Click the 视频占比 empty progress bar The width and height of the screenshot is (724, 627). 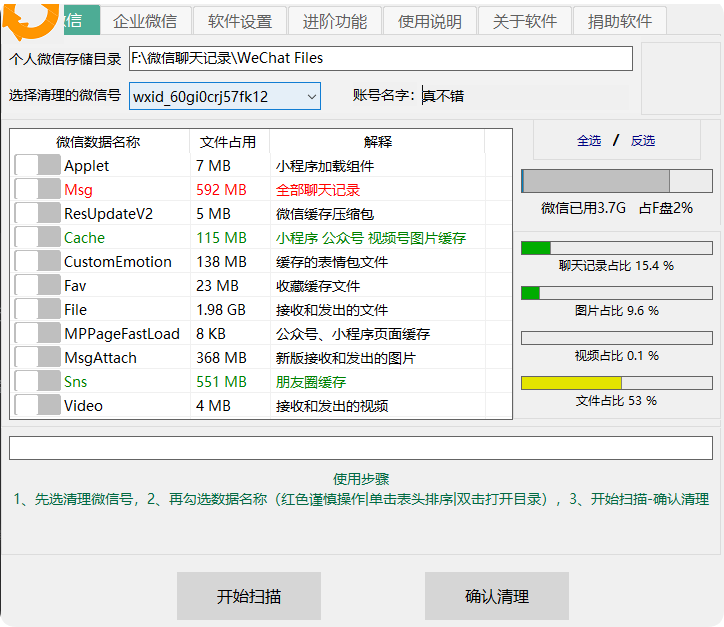(x=617, y=338)
